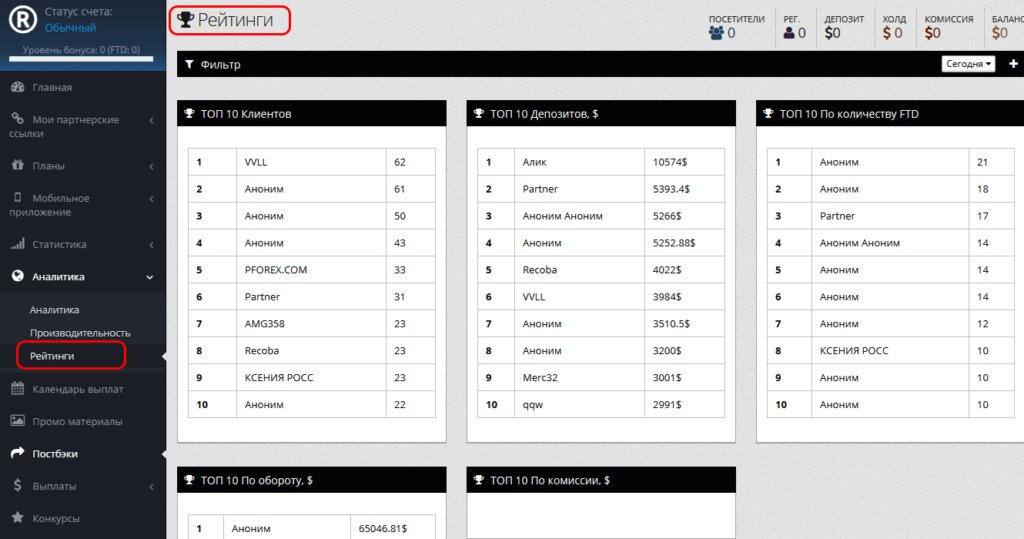Open Рейтинги in the sidebar
The height and width of the screenshot is (539, 1024).
[x=52, y=355]
